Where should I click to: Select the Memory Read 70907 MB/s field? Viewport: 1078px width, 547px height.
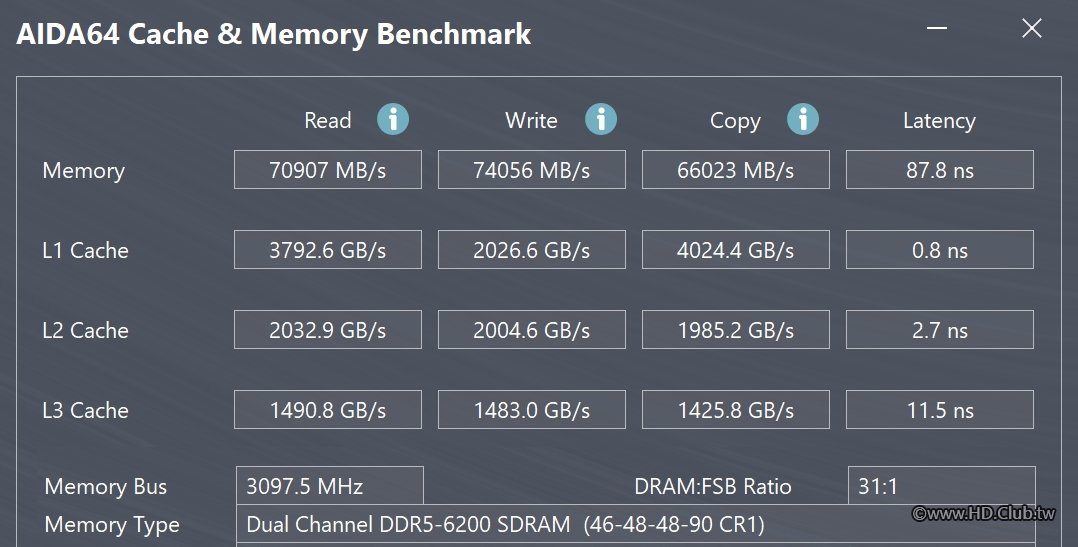tap(328, 170)
